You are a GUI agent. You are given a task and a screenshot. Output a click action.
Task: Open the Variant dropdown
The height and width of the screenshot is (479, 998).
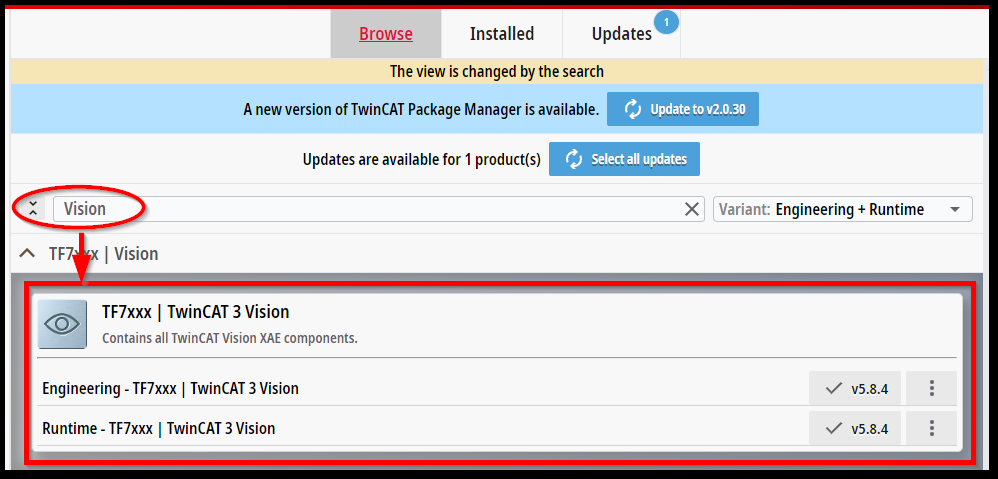pyautogui.click(x=842, y=209)
